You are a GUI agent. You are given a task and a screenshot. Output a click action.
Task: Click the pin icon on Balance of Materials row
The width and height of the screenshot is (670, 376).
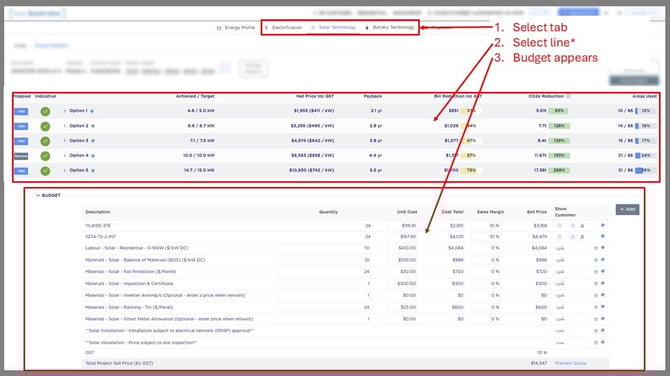[x=603, y=260]
